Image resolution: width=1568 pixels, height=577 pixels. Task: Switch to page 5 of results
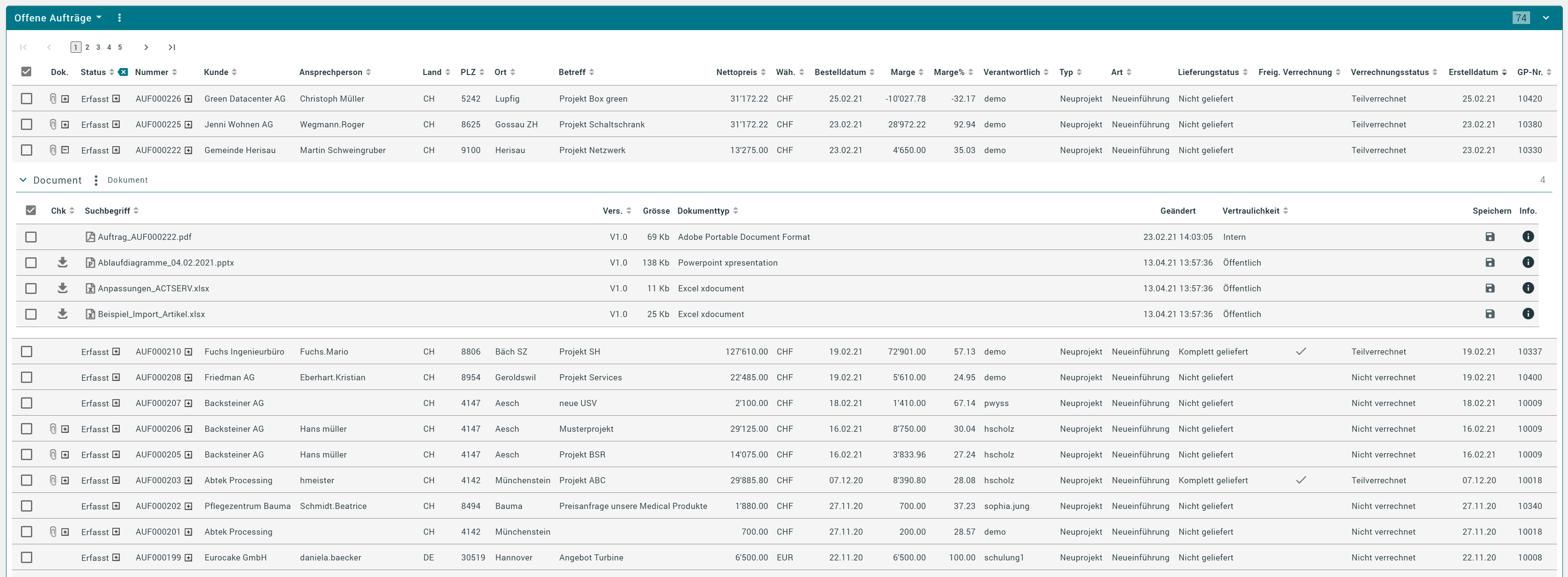(120, 48)
